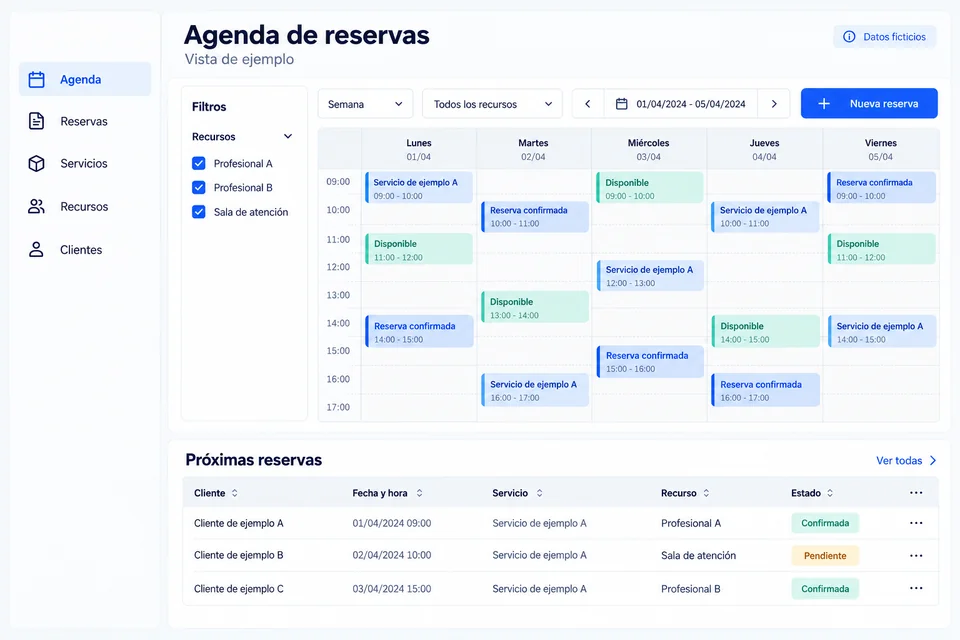Image resolution: width=960 pixels, height=640 pixels.
Task: Open Lunes 11:00 Disponible slot
Action: [419, 249]
